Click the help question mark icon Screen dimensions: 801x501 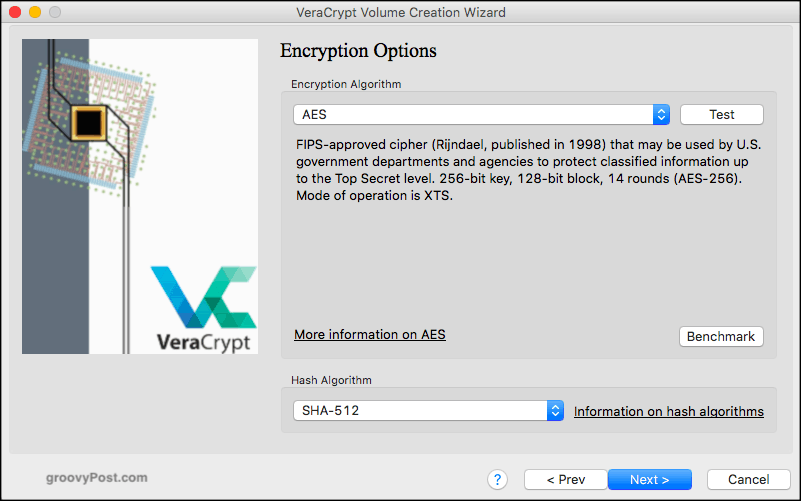[497, 480]
